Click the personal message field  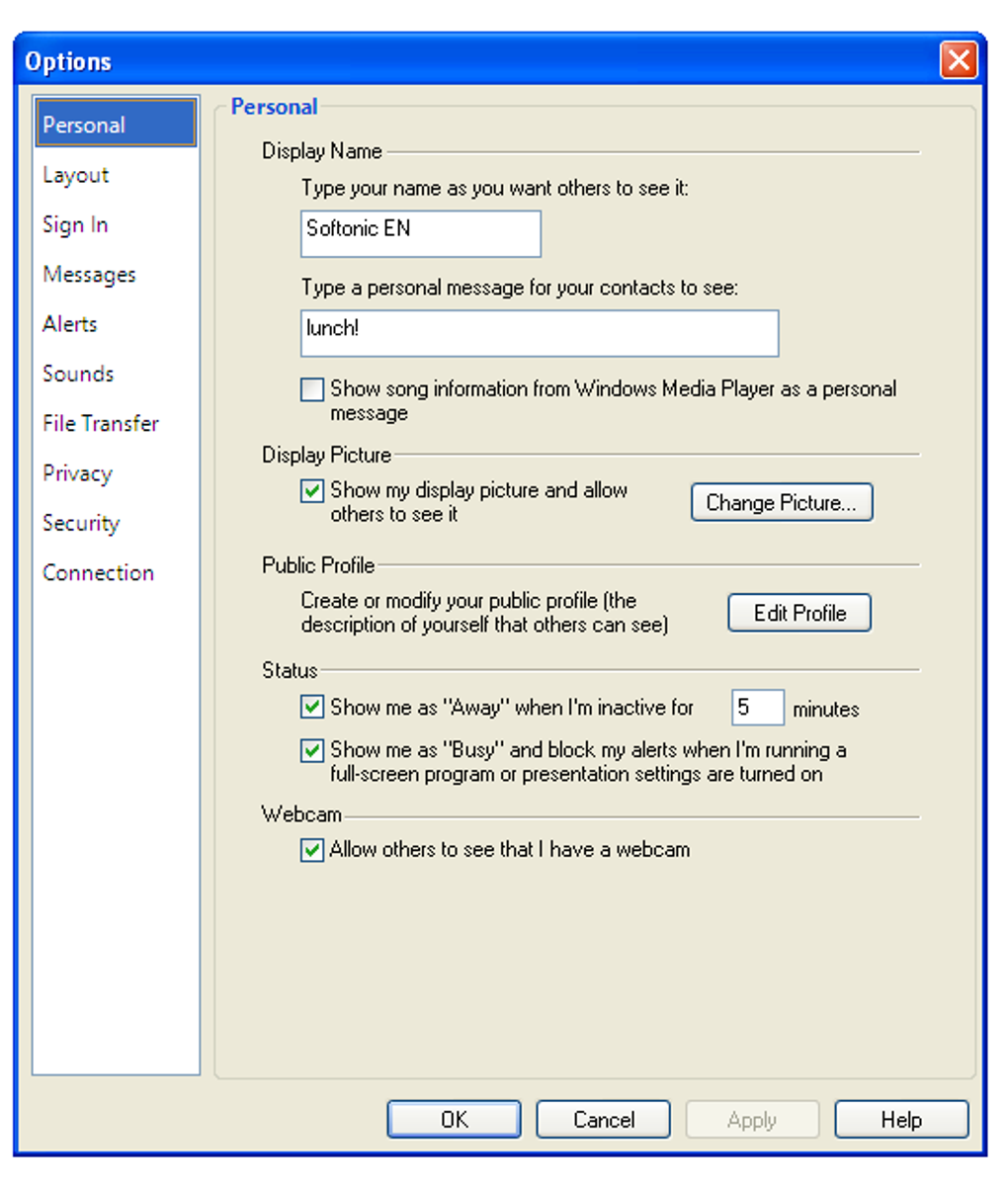(x=540, y=333)
